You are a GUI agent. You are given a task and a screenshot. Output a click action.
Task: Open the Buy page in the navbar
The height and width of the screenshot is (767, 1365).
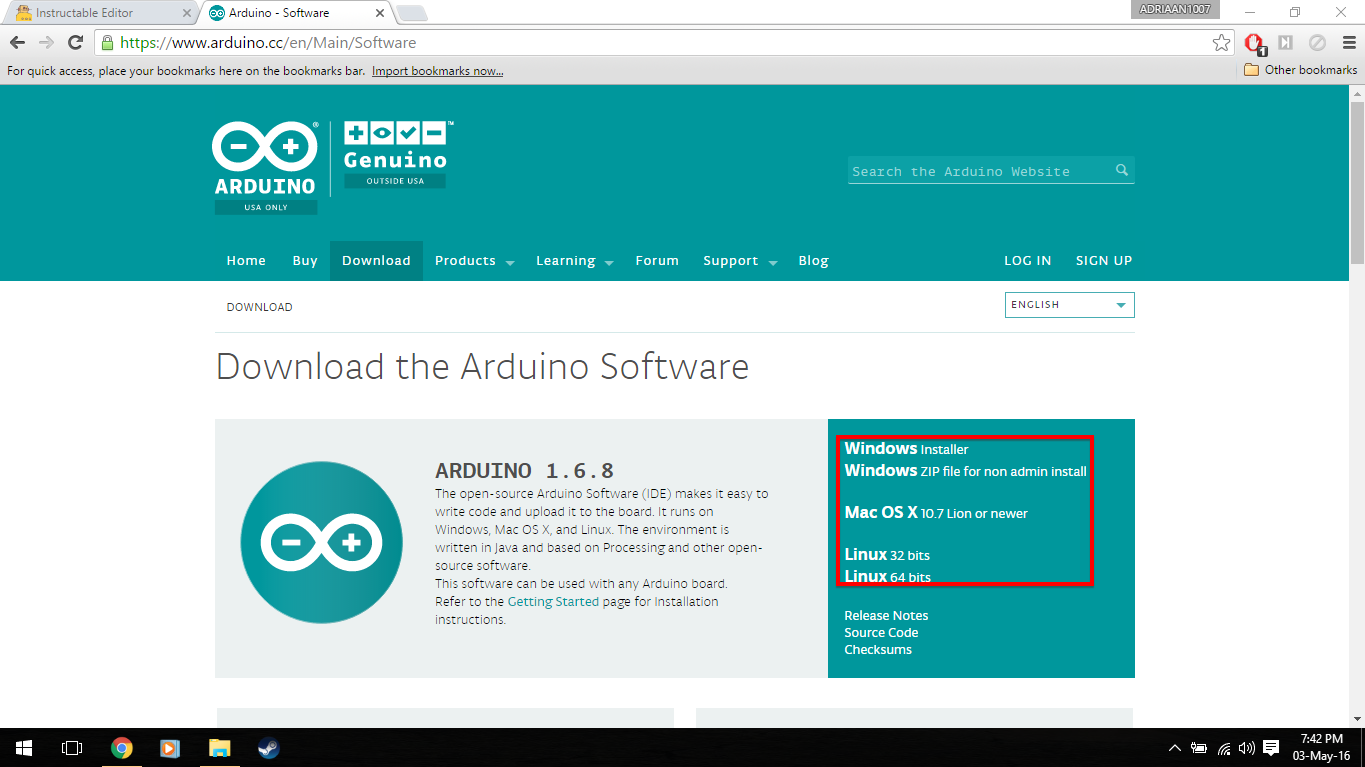coord(305,261)
